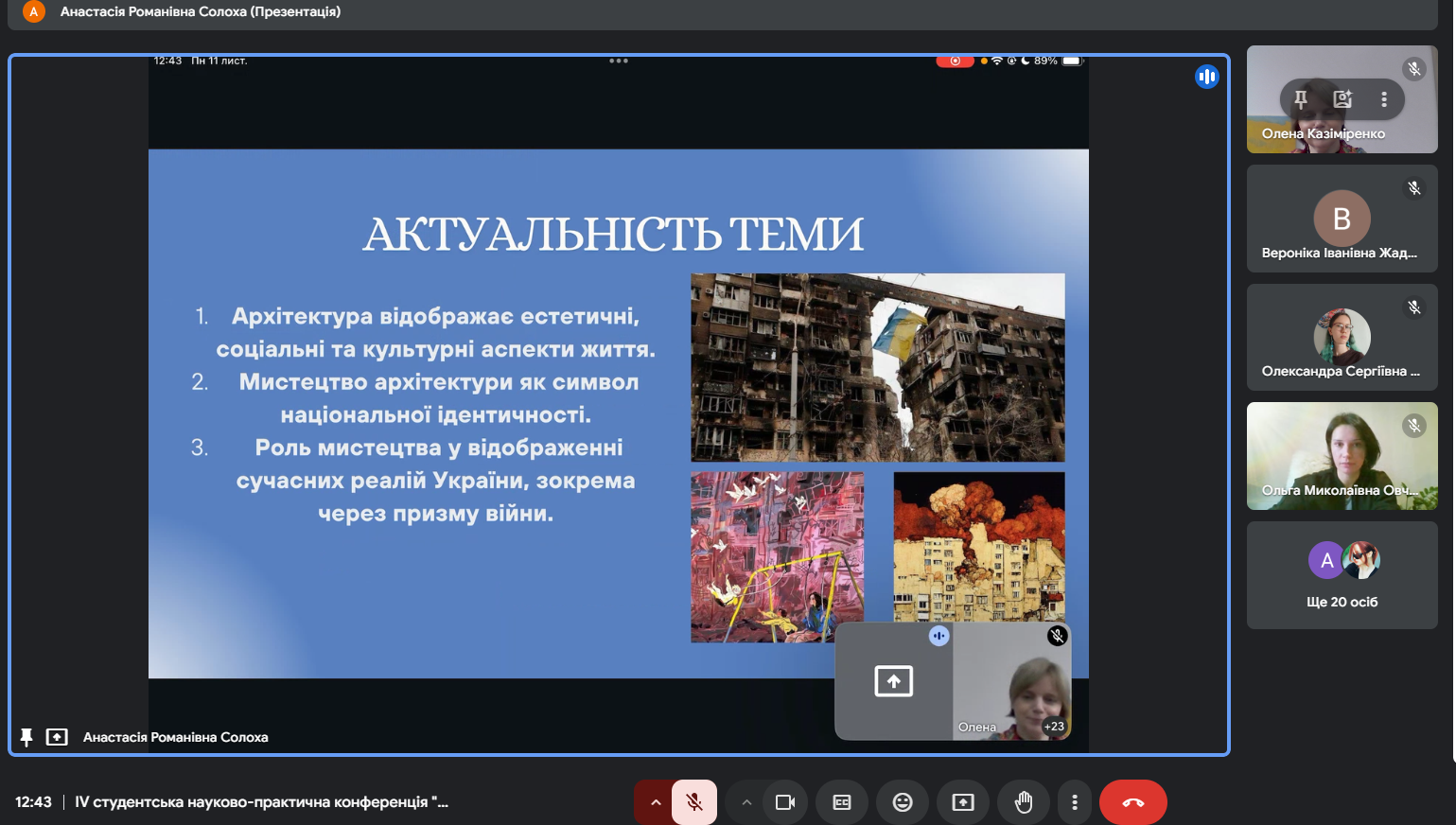Viewport: 1456px width, 825px height.
Task: Click the present screen button
Action: click(962, 802)
